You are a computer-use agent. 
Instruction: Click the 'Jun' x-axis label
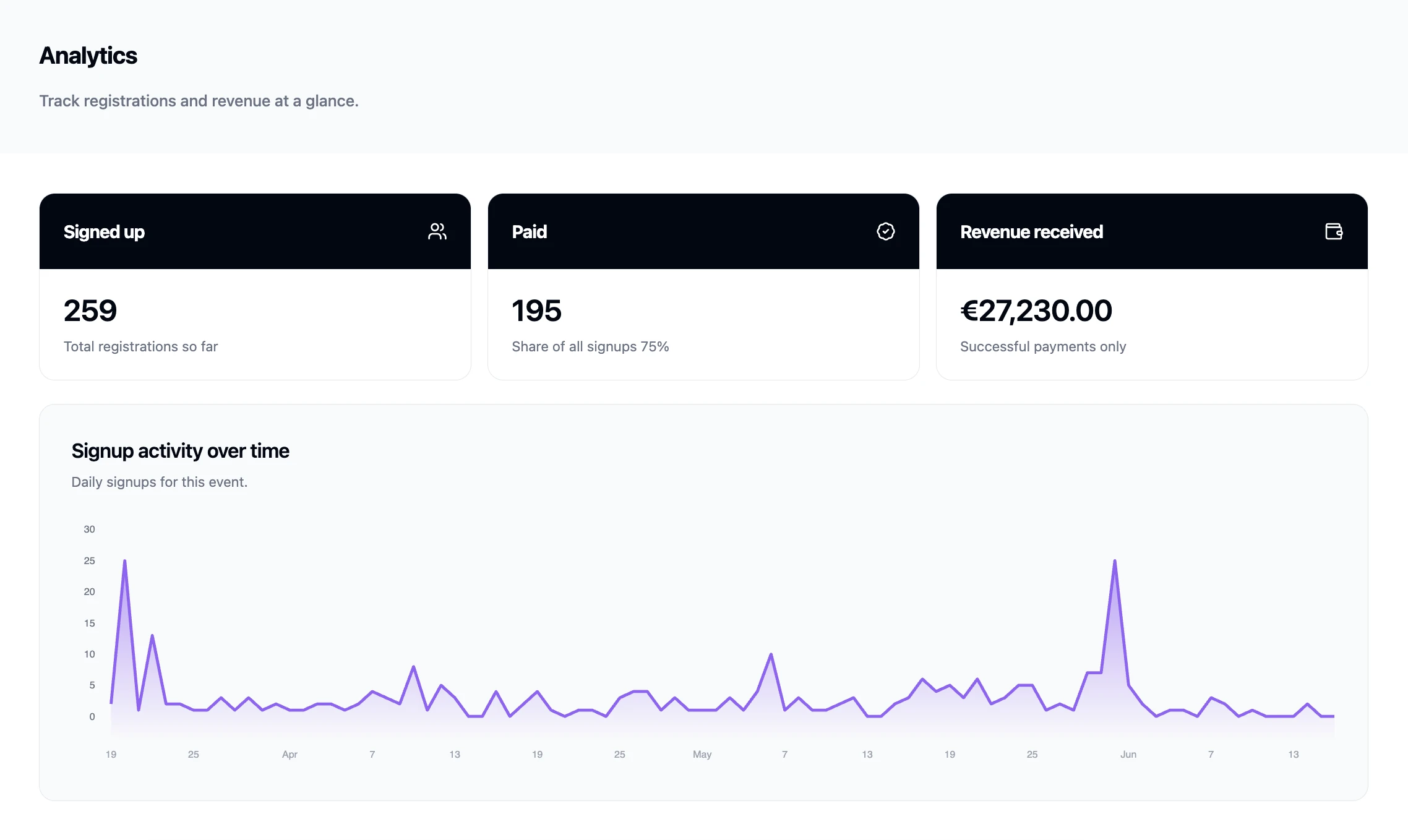(x=1128, y=755)
